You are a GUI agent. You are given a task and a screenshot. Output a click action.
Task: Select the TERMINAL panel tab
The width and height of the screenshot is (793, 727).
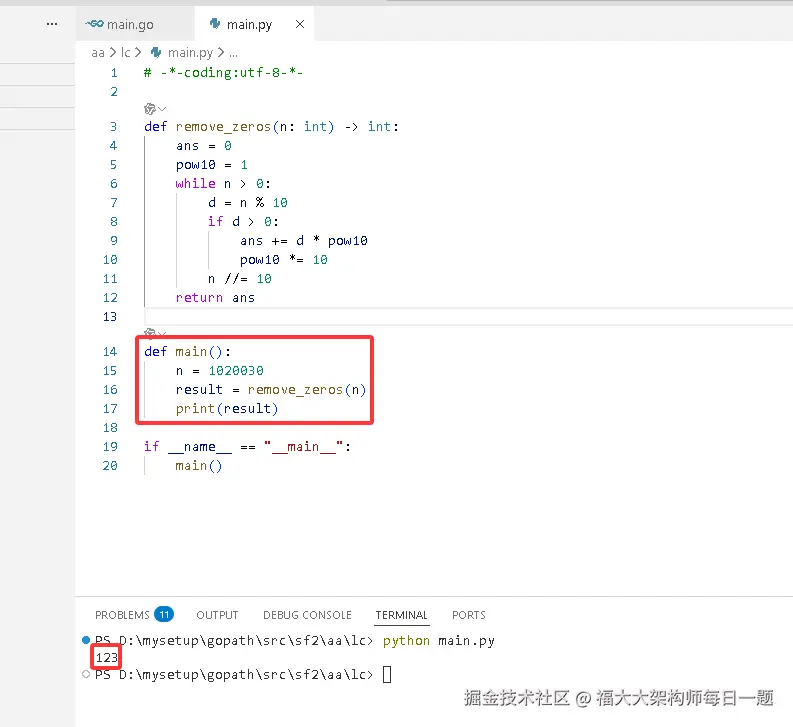point(402,615)
